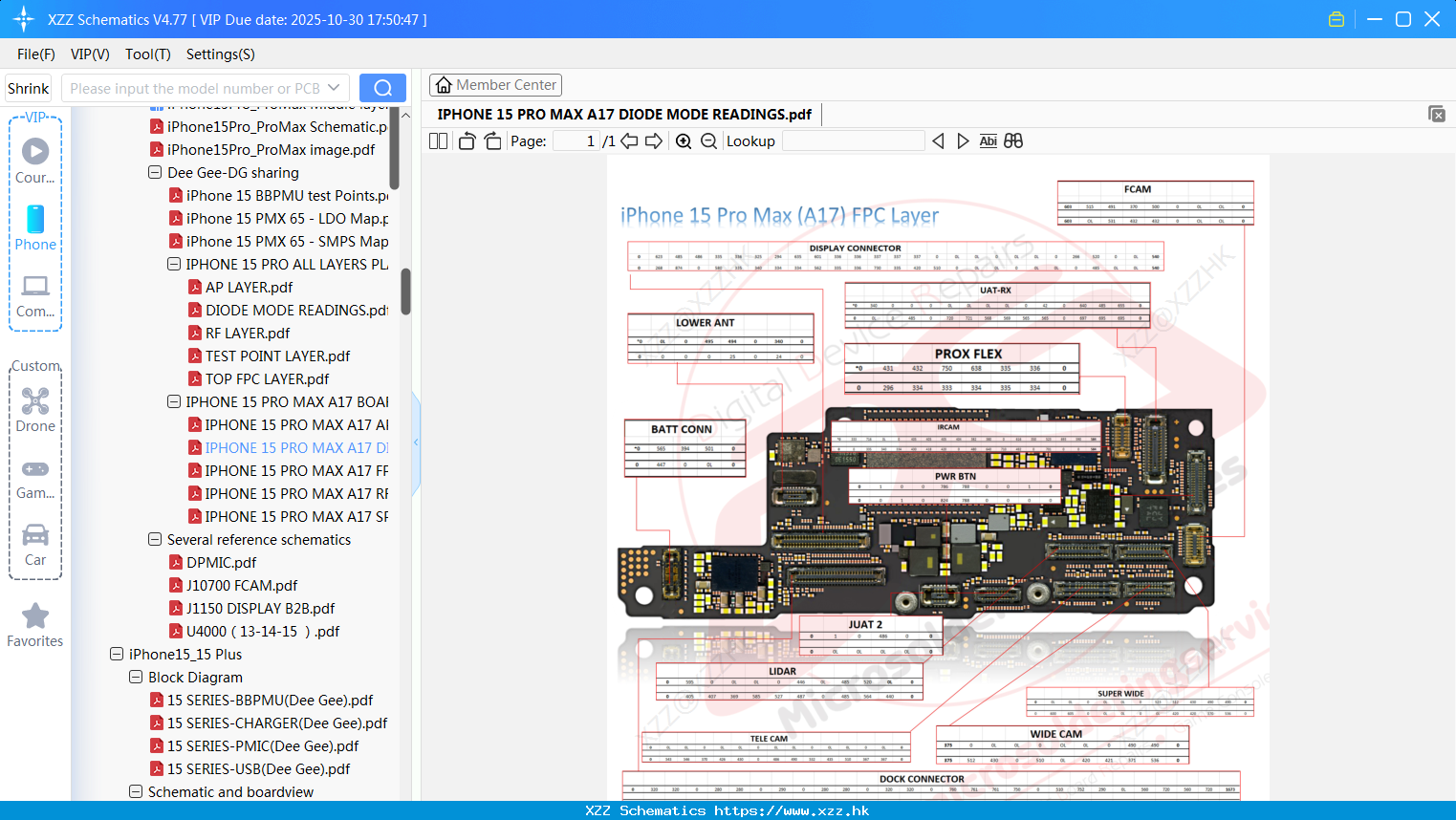Zoom out of the PDF
The width and height of the screenshot is (1456, 820).
708,140
